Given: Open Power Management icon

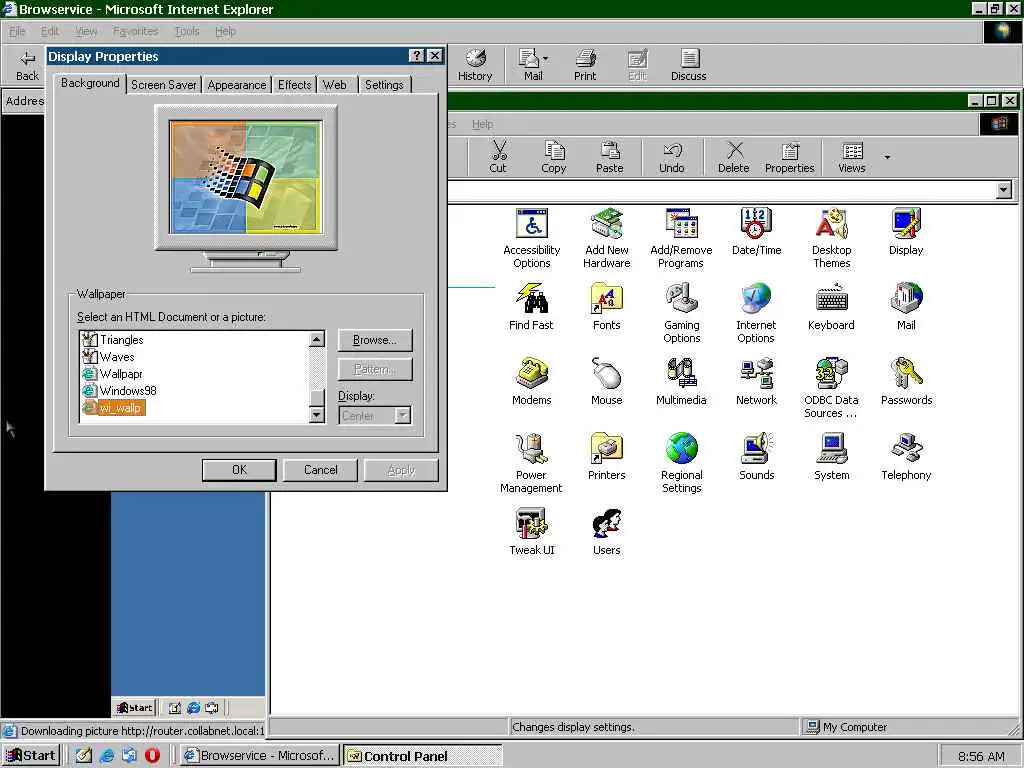Looking at the screenshot, I should point(531,463).
